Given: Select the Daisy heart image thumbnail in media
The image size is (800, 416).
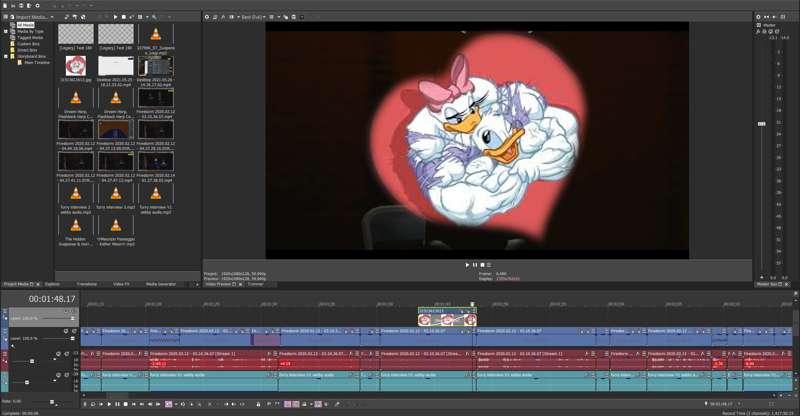Looking at the screenshot, I should click(76, 66).
